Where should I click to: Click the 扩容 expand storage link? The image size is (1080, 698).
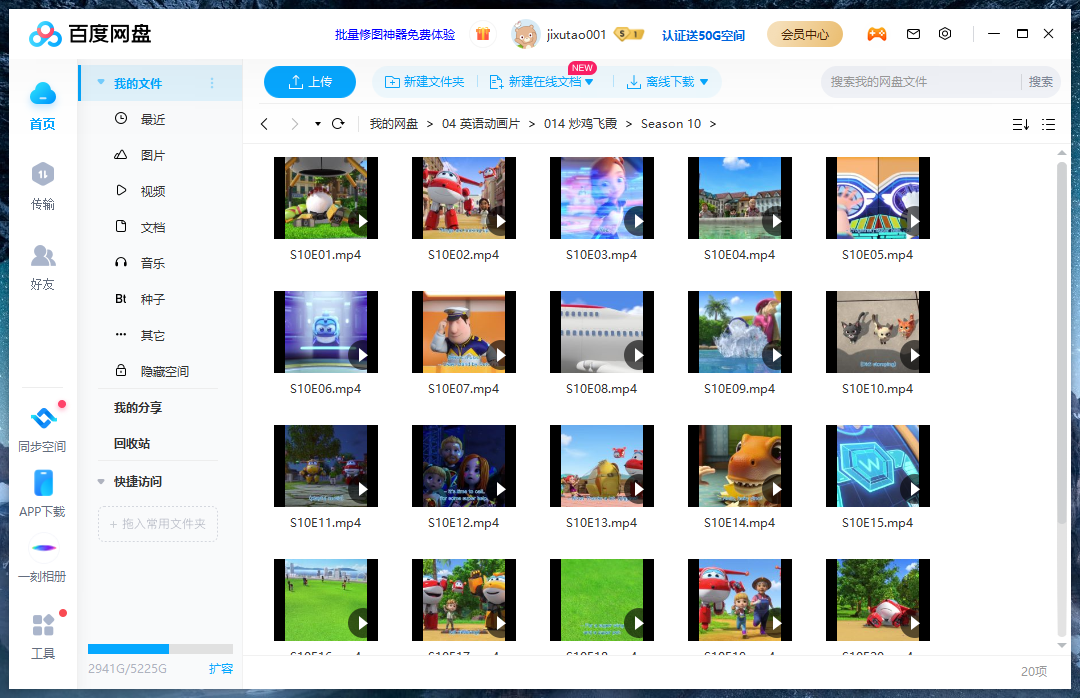[221, 668]
